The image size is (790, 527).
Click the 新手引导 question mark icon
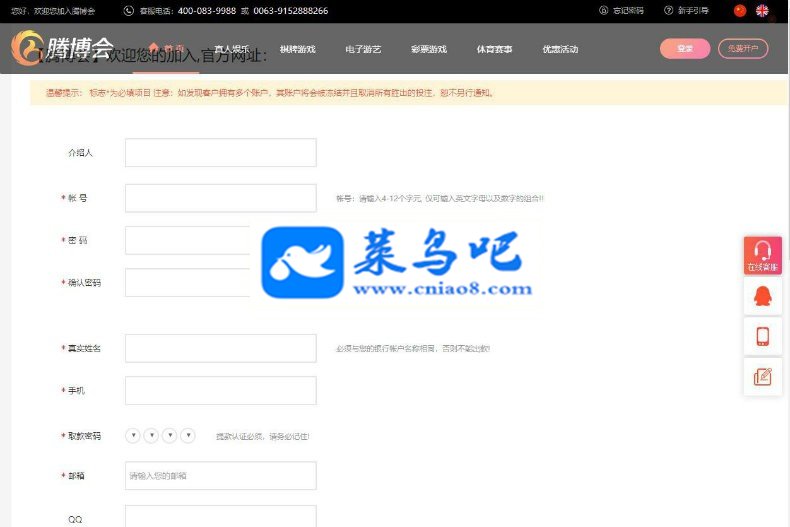click(669, 10)
